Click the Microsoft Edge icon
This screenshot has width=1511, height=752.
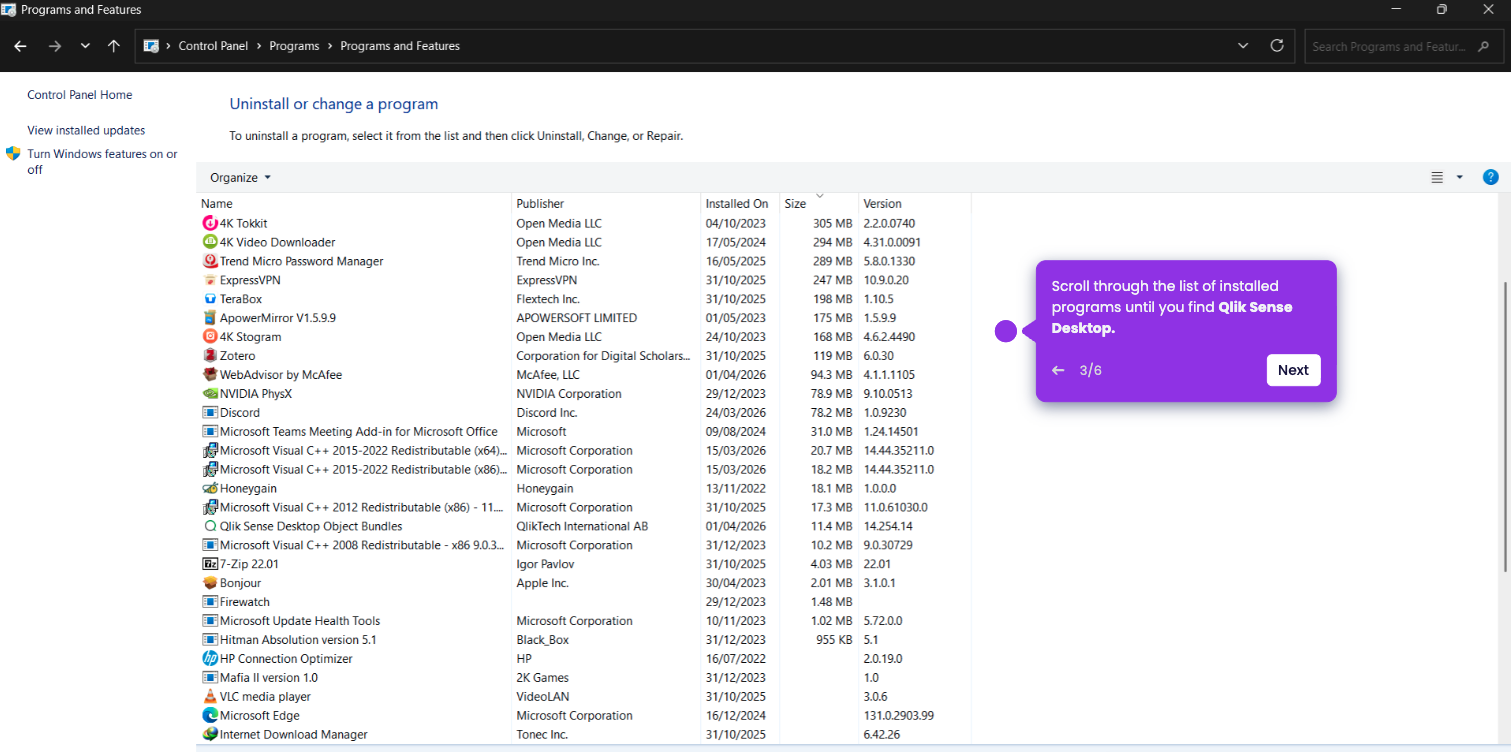(210, 716)
